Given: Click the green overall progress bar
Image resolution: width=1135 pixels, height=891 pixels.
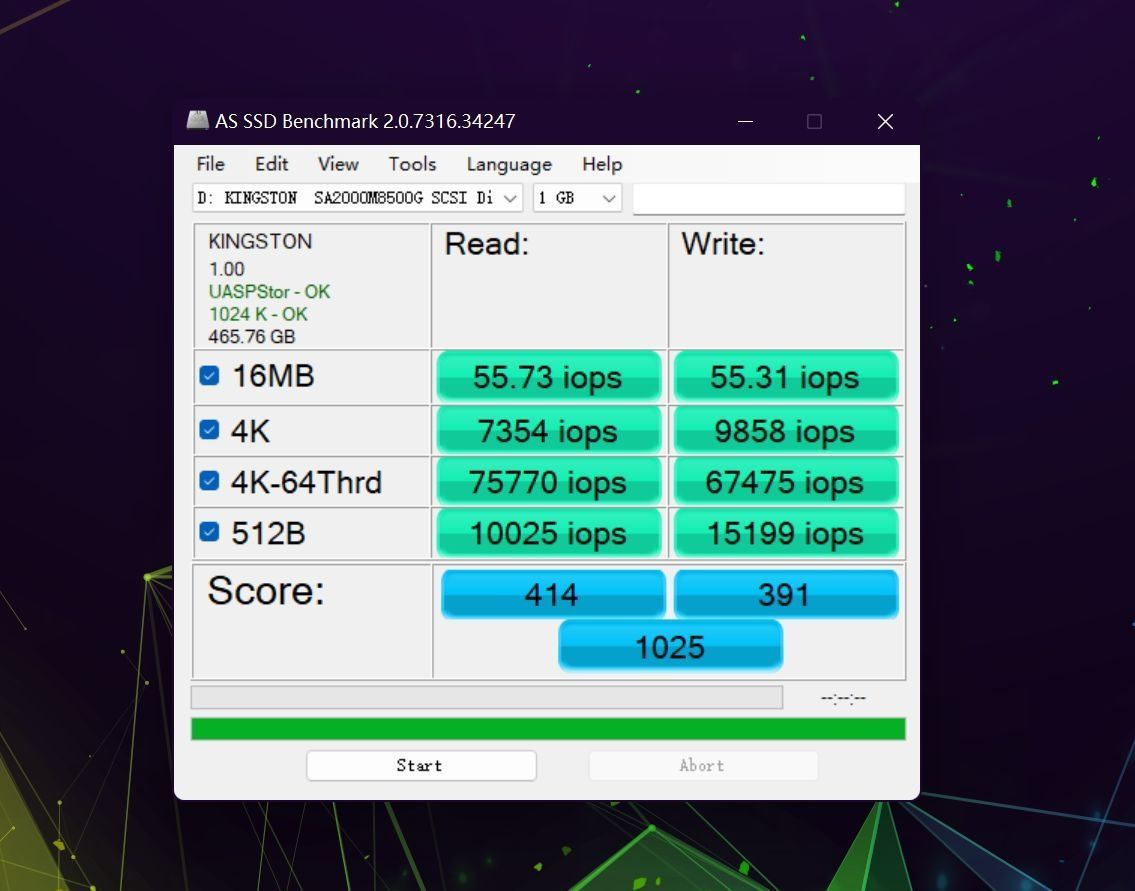Looking at the screenshot, I should (548, 729).
